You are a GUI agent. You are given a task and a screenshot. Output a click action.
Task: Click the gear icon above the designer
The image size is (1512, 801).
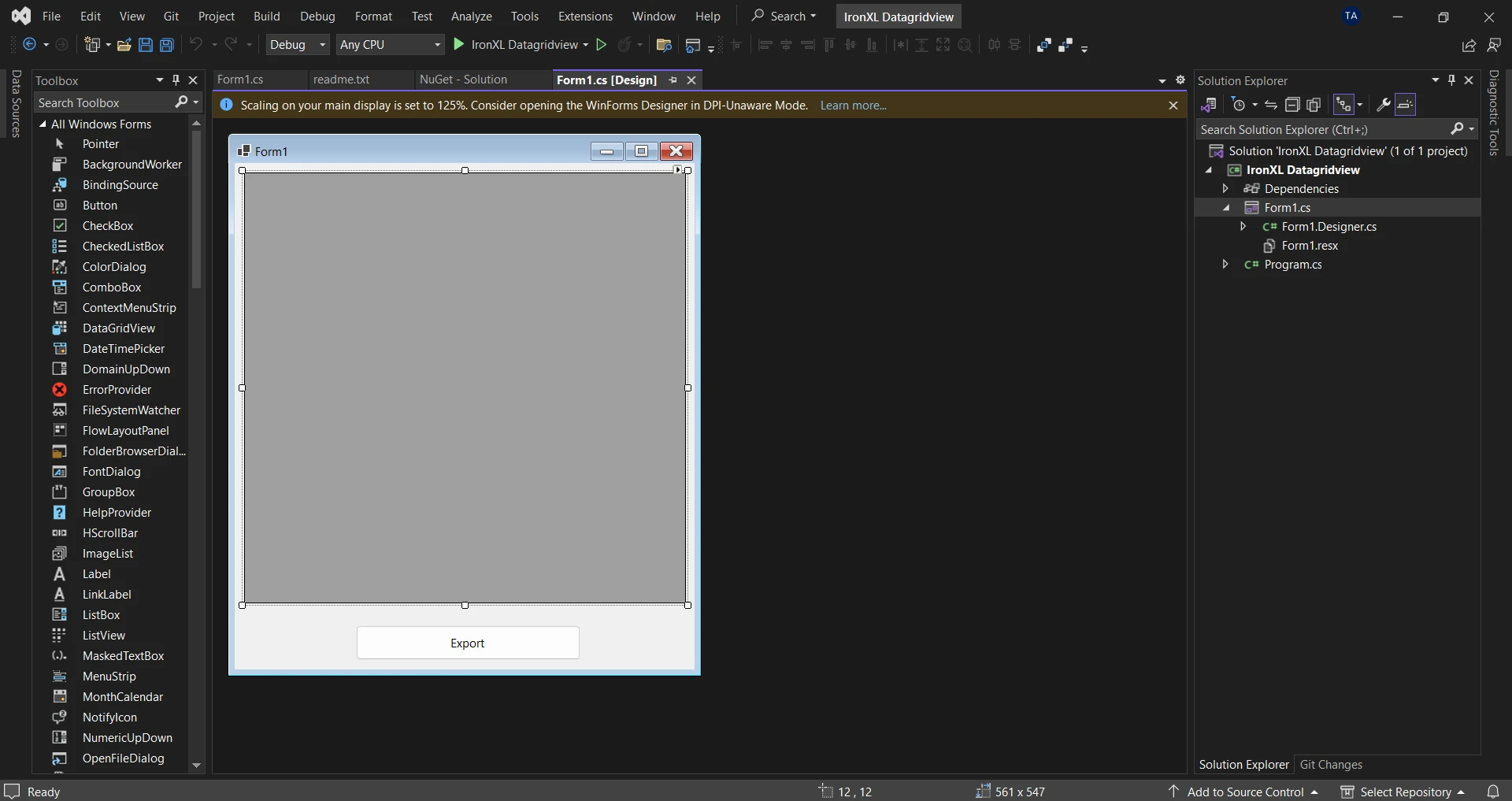tap(1180, 80)
